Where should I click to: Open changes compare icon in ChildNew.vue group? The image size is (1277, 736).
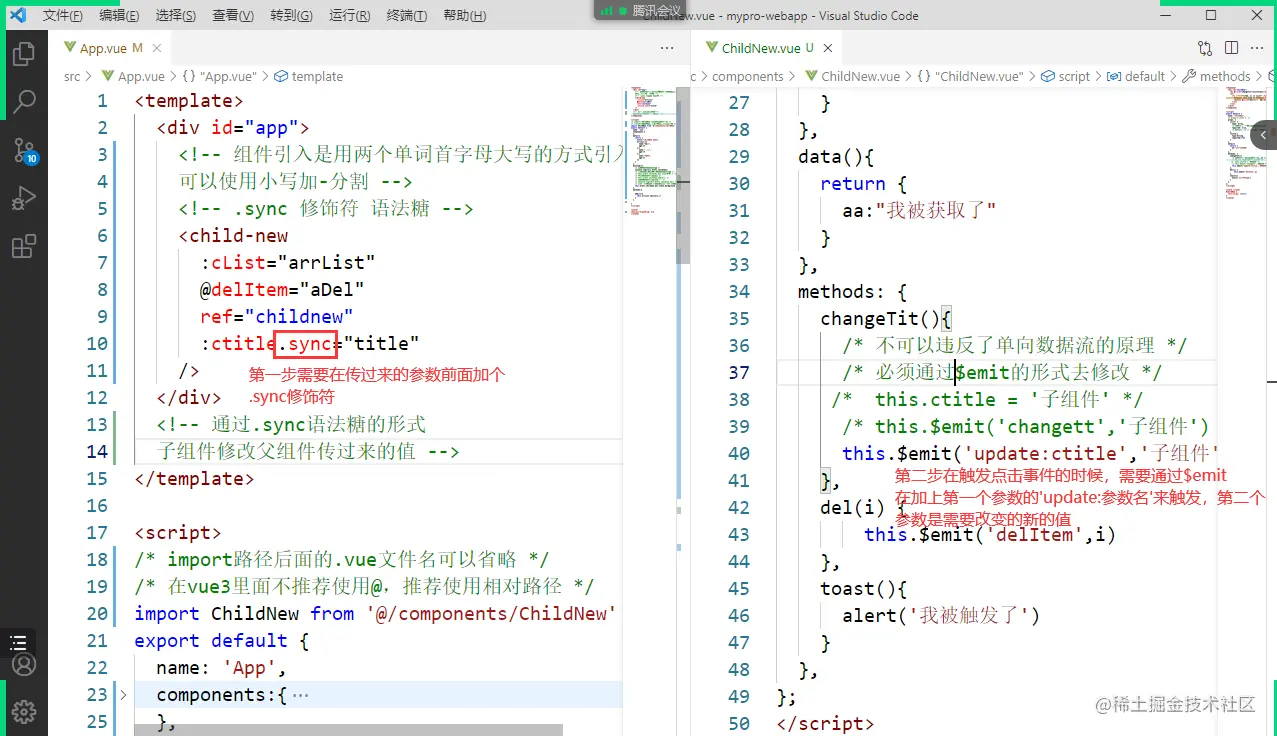click(1205, 48)
